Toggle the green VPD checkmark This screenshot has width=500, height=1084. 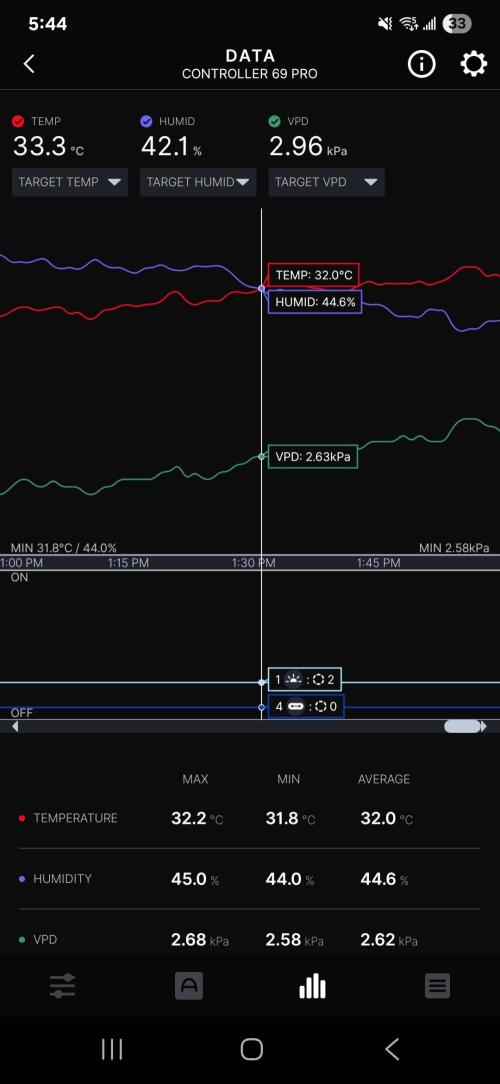[274, 122]
